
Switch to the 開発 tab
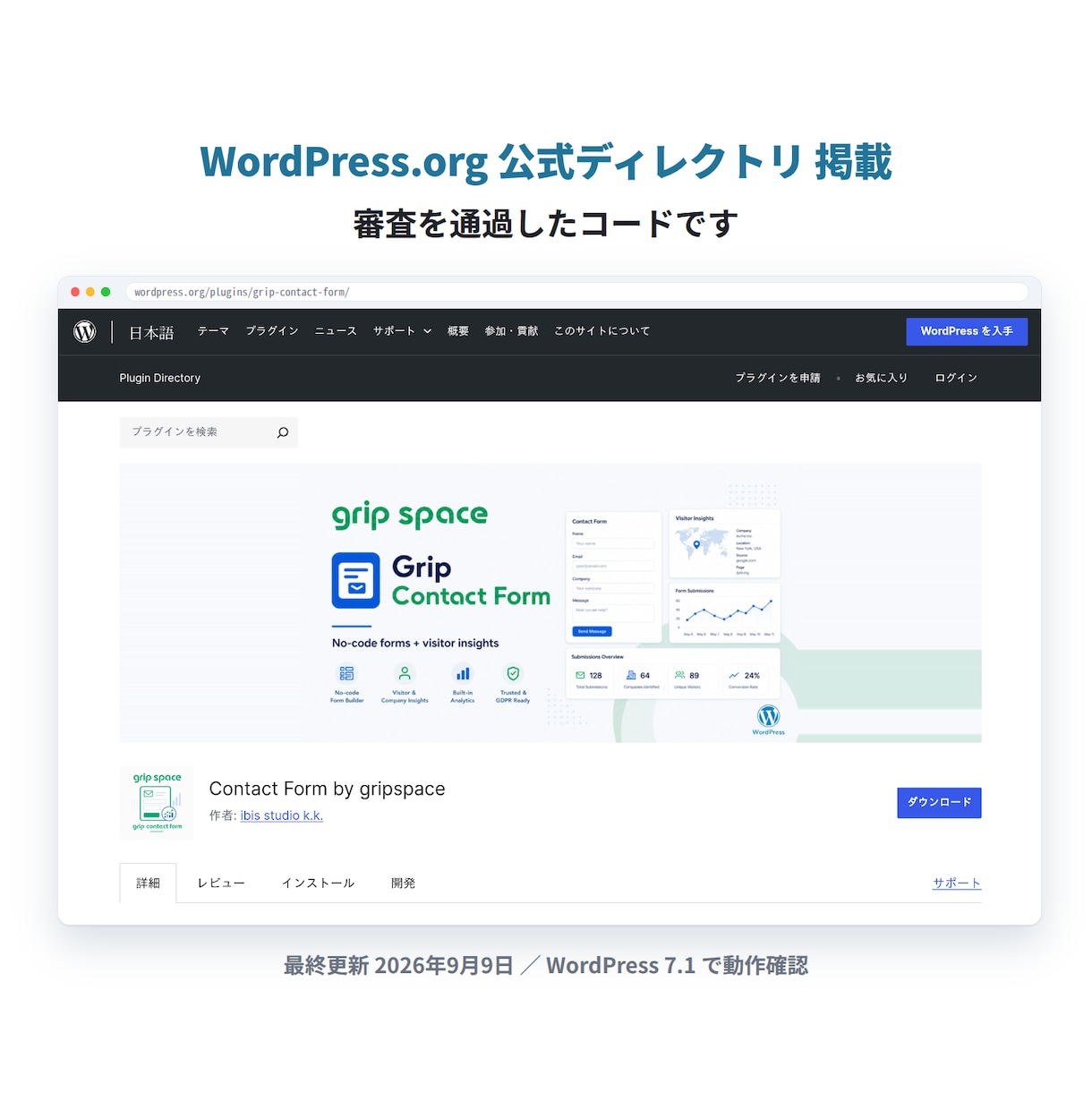coord(403,883)
